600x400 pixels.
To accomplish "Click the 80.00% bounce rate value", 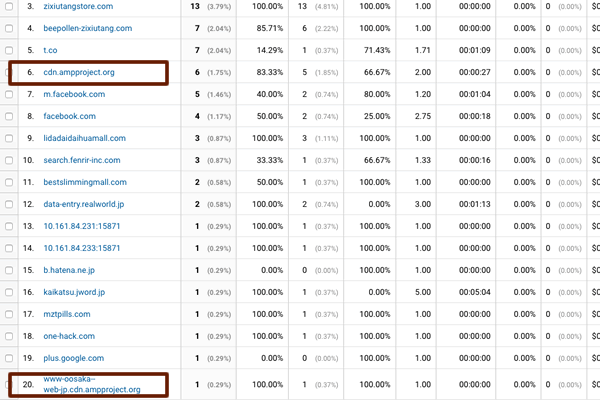I will click(x=377, y=94).
